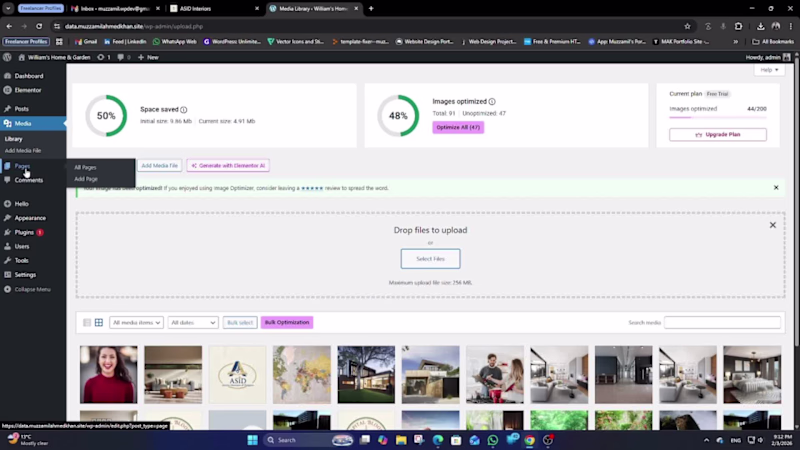Viewport: 800px width, 450px height.
Task: Open the New content dropdown in admin bar
Action: (148, 57)
